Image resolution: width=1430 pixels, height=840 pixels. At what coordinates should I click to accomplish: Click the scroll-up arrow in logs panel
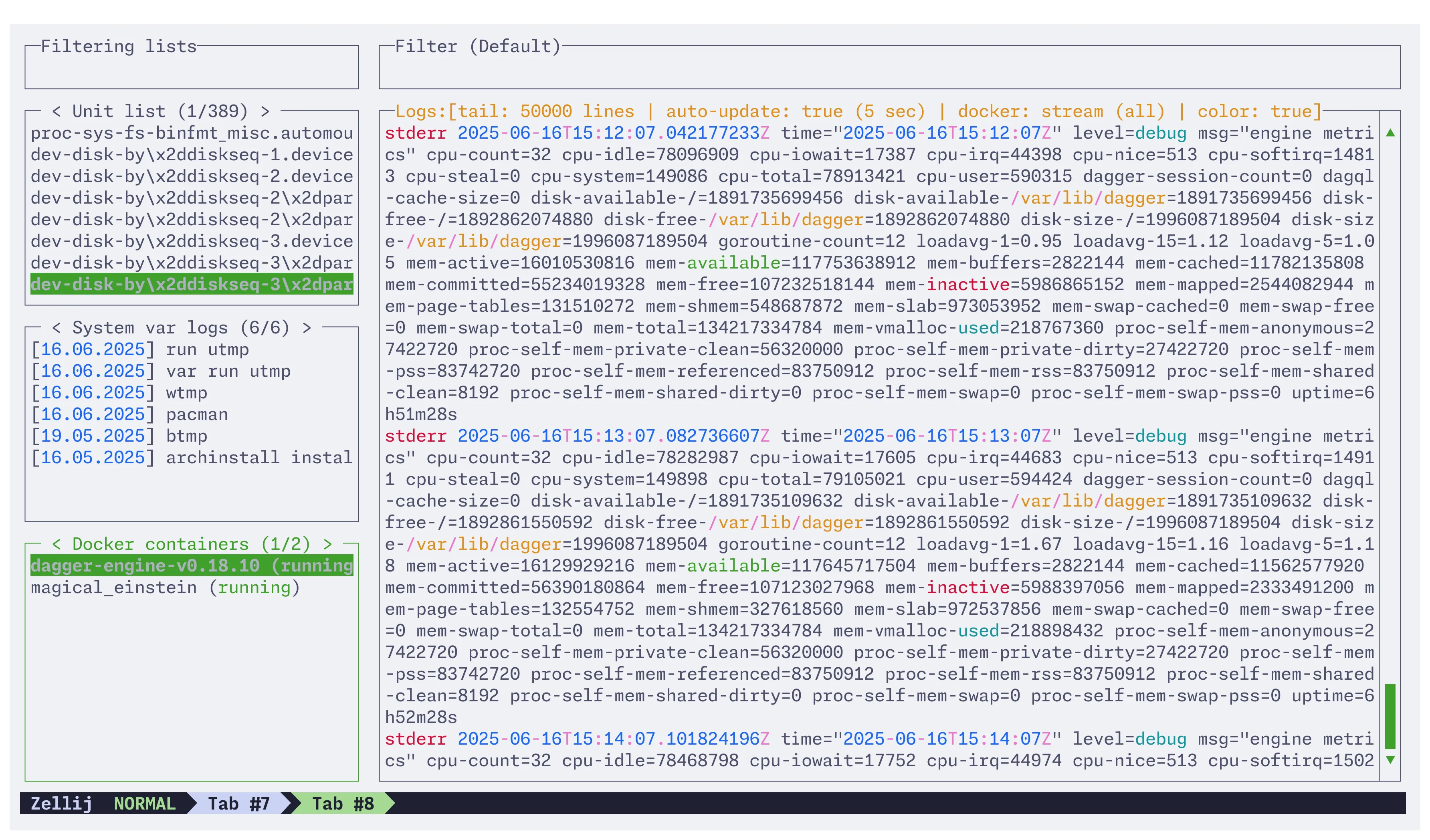pyautogui.click(x=1390, y=133)
